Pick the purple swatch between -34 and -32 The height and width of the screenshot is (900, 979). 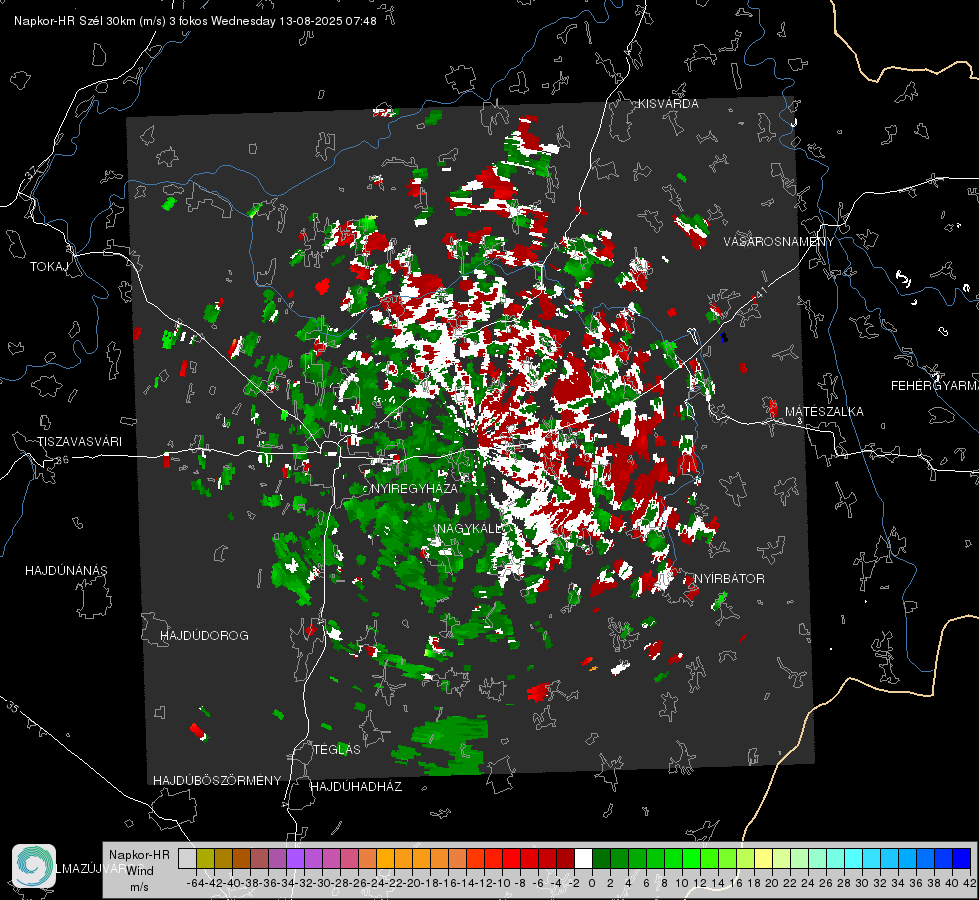click(295, 858)
